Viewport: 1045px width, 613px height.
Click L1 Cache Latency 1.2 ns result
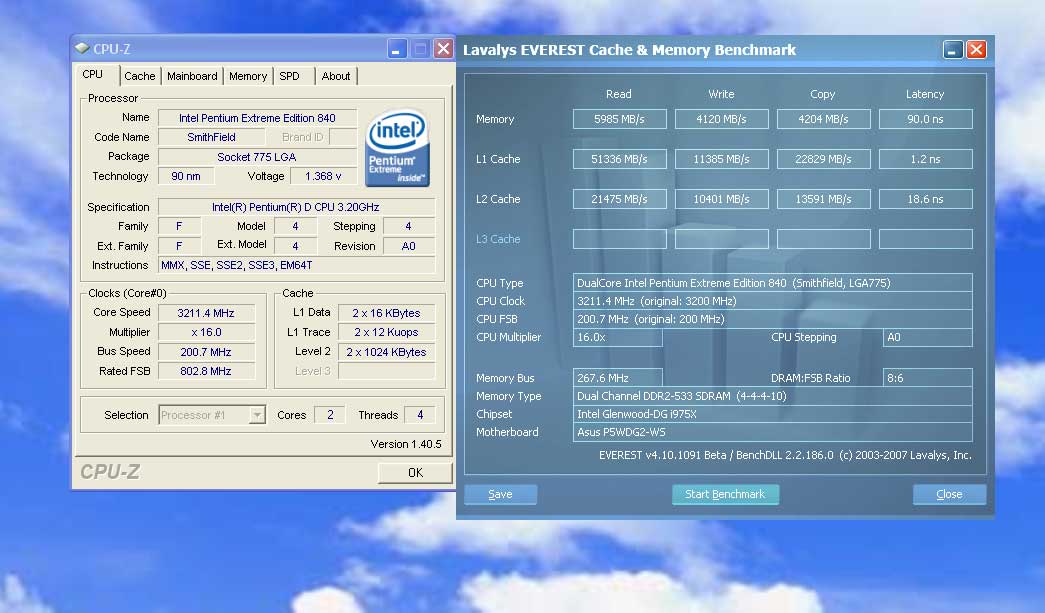[926, 159]
